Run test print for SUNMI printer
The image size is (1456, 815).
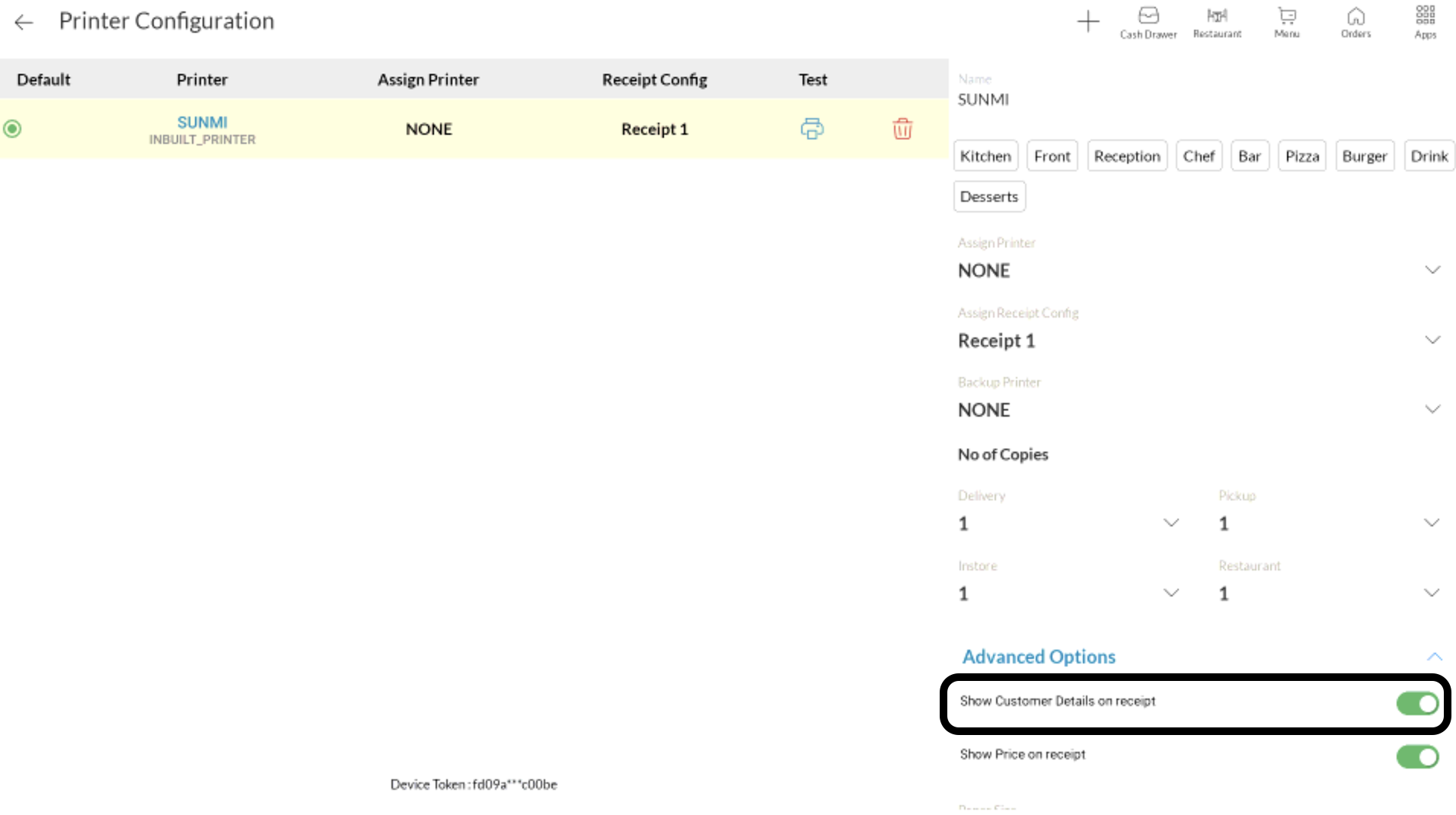(812, 129)
